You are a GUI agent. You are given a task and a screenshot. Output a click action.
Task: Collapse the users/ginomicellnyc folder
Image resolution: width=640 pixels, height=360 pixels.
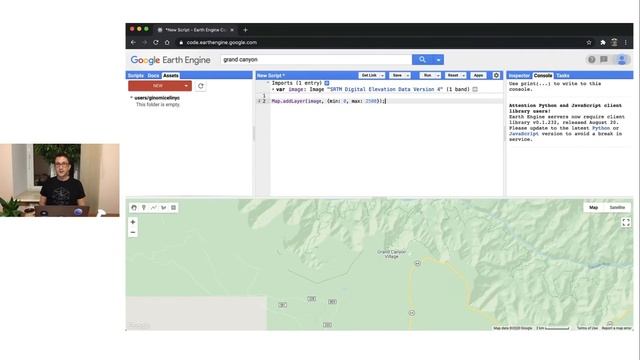click(131, 98)
